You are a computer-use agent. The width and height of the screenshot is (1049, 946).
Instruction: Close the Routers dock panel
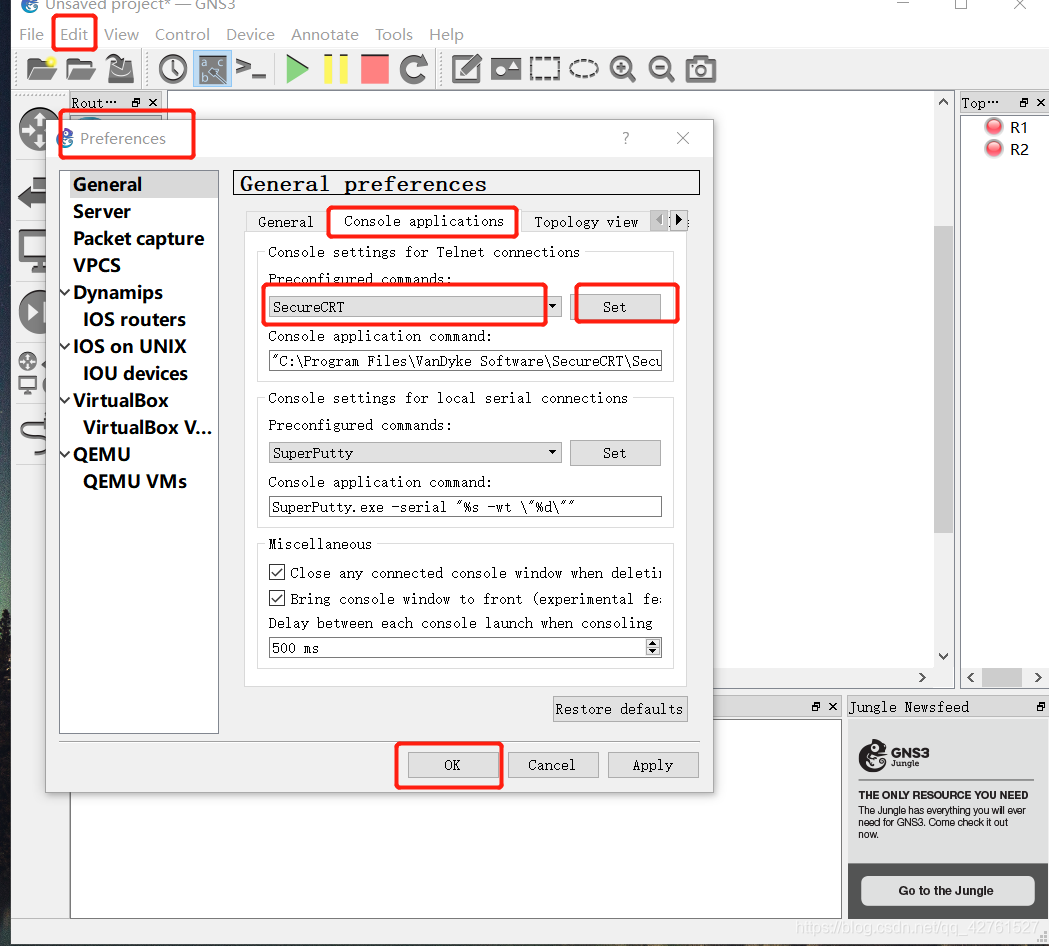point(153,102)
